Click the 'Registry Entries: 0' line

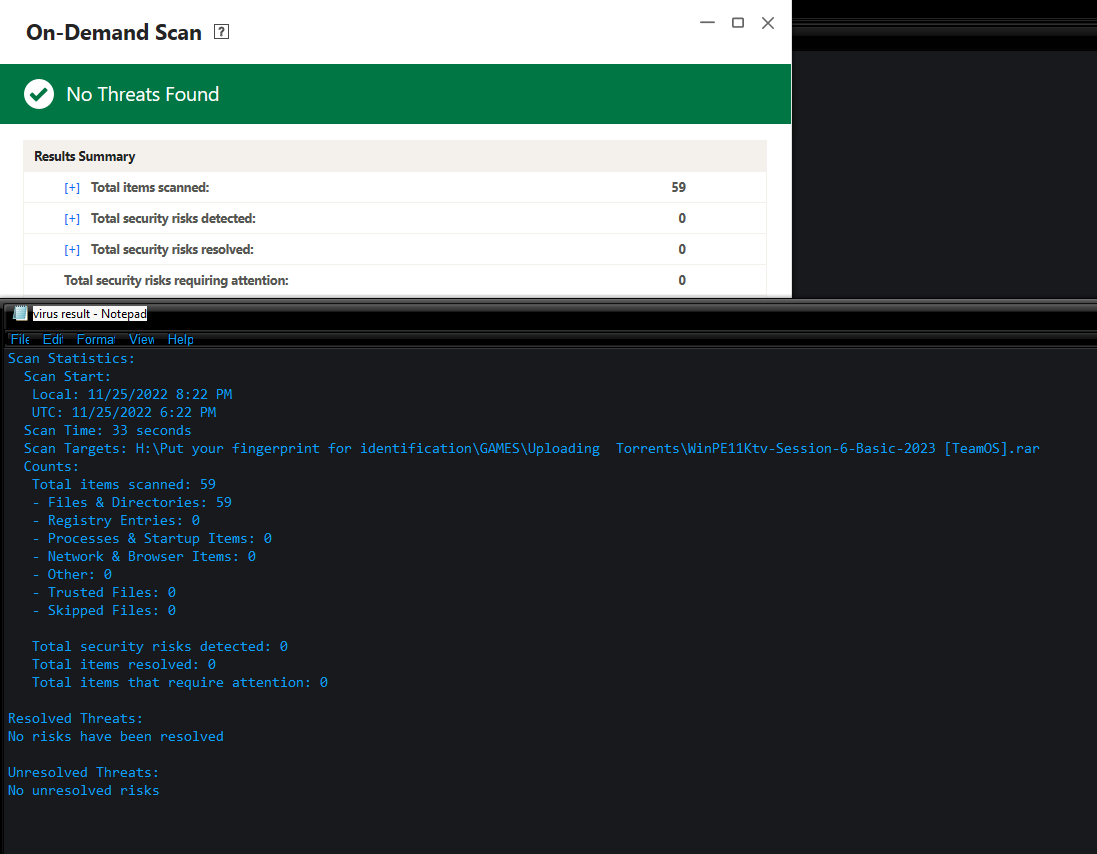click(x=116, y=520)
